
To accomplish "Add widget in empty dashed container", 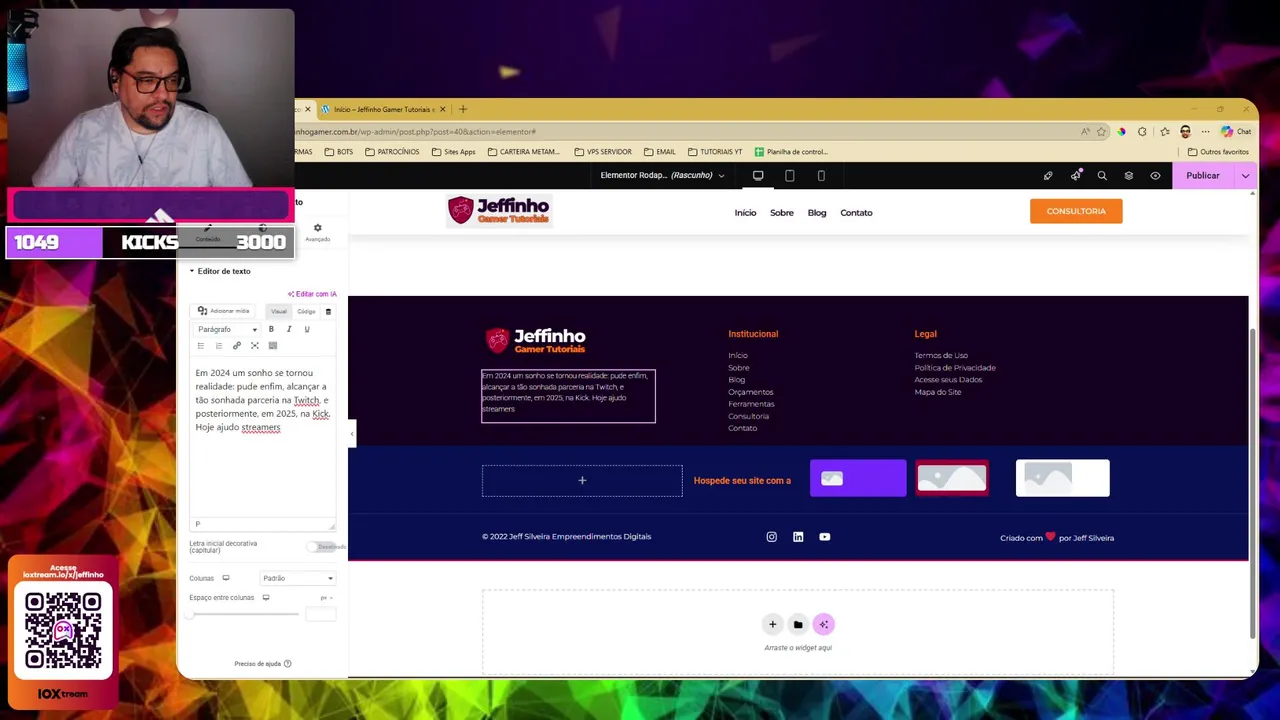I will pos(582,481).
